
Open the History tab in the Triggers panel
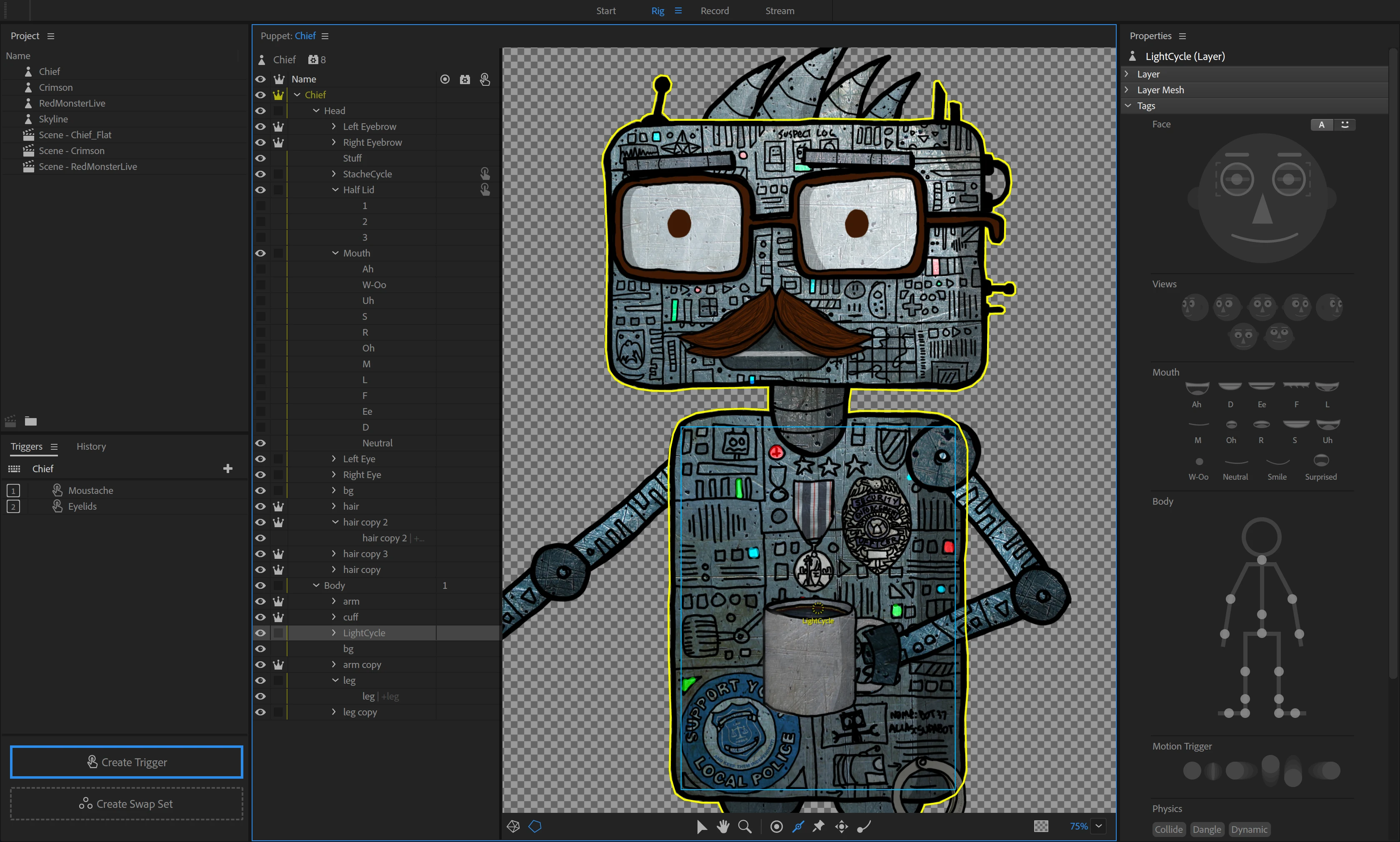91,446
